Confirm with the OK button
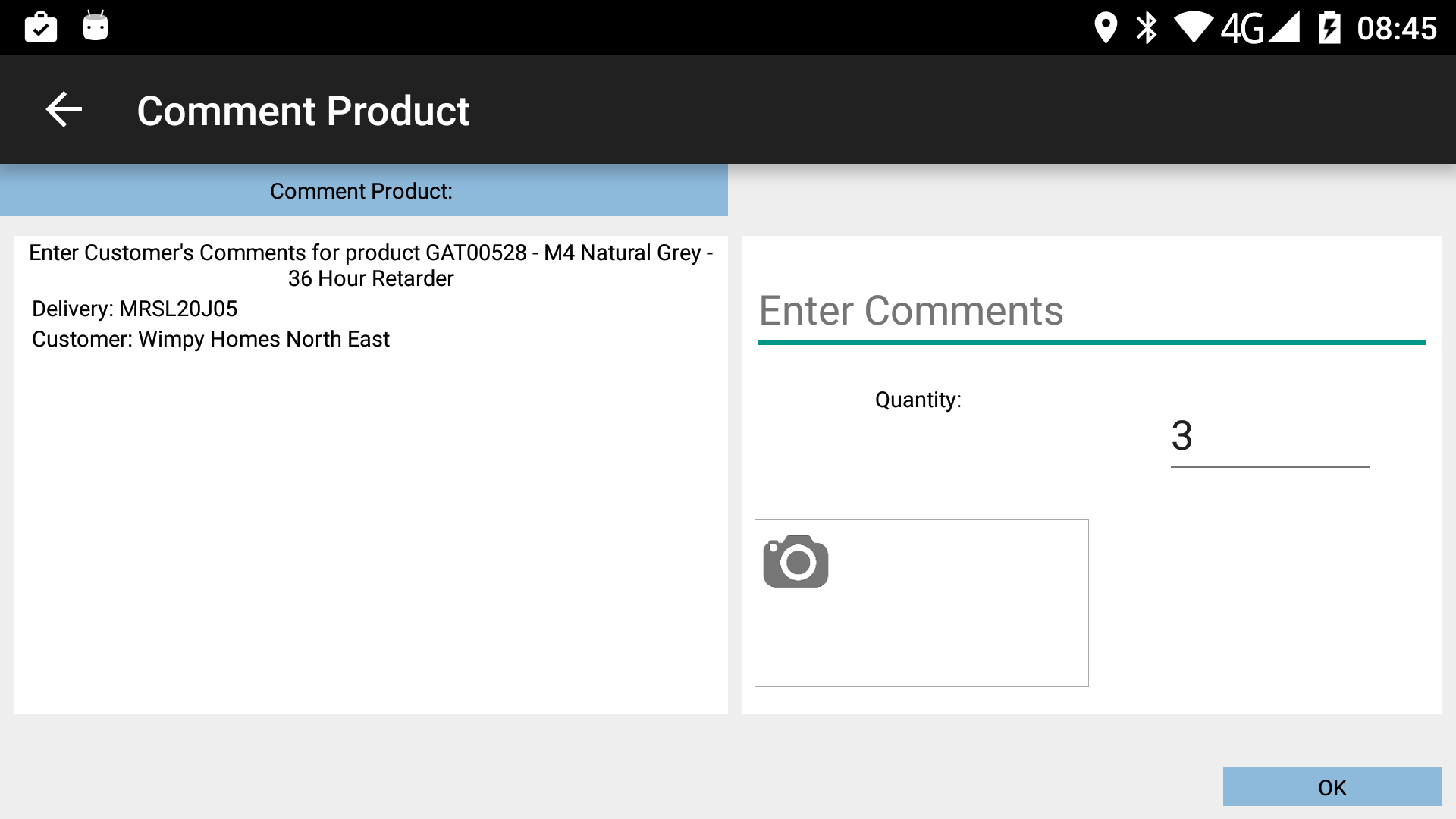Viewport: 1456px width, 819px height. pos(1332,786)
